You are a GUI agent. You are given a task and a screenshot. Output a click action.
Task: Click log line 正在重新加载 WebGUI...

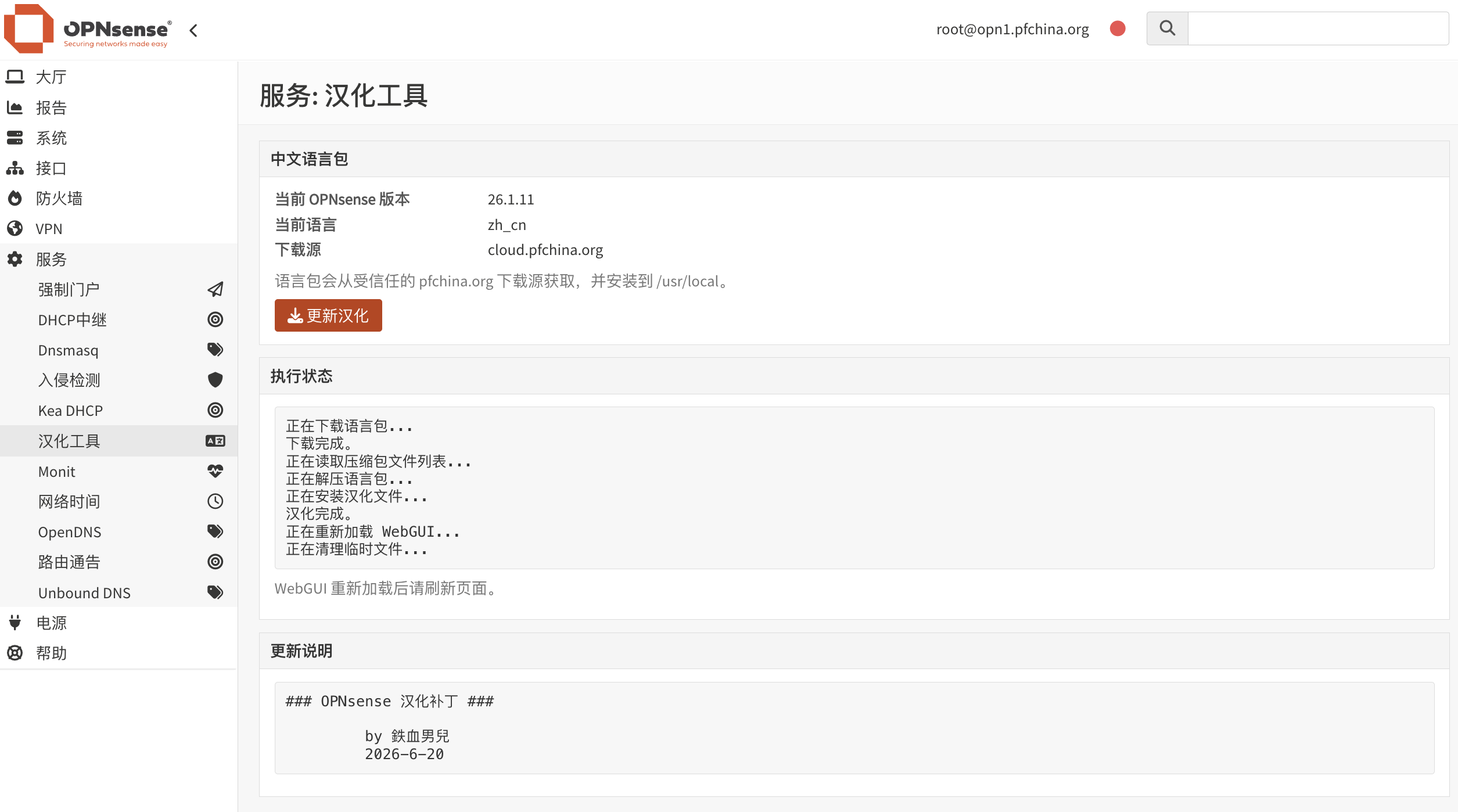(373, 531)
